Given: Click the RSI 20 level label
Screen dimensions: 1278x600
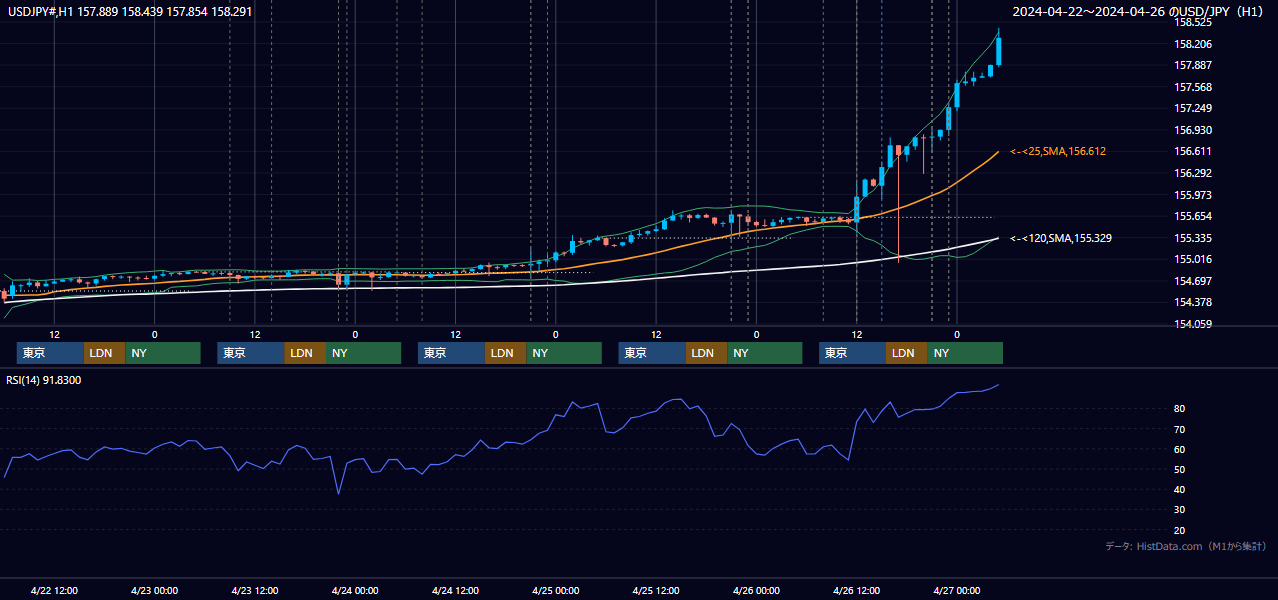Looking at the screenshot, I should click(1180, 530).
